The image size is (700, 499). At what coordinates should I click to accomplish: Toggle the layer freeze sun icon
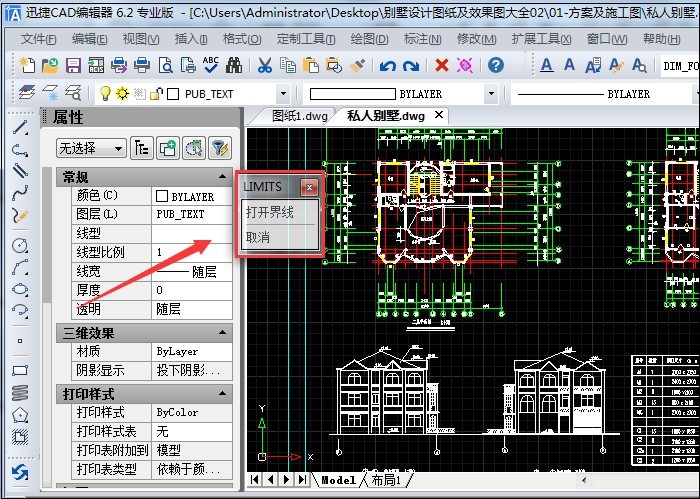(x=121, y=94)
